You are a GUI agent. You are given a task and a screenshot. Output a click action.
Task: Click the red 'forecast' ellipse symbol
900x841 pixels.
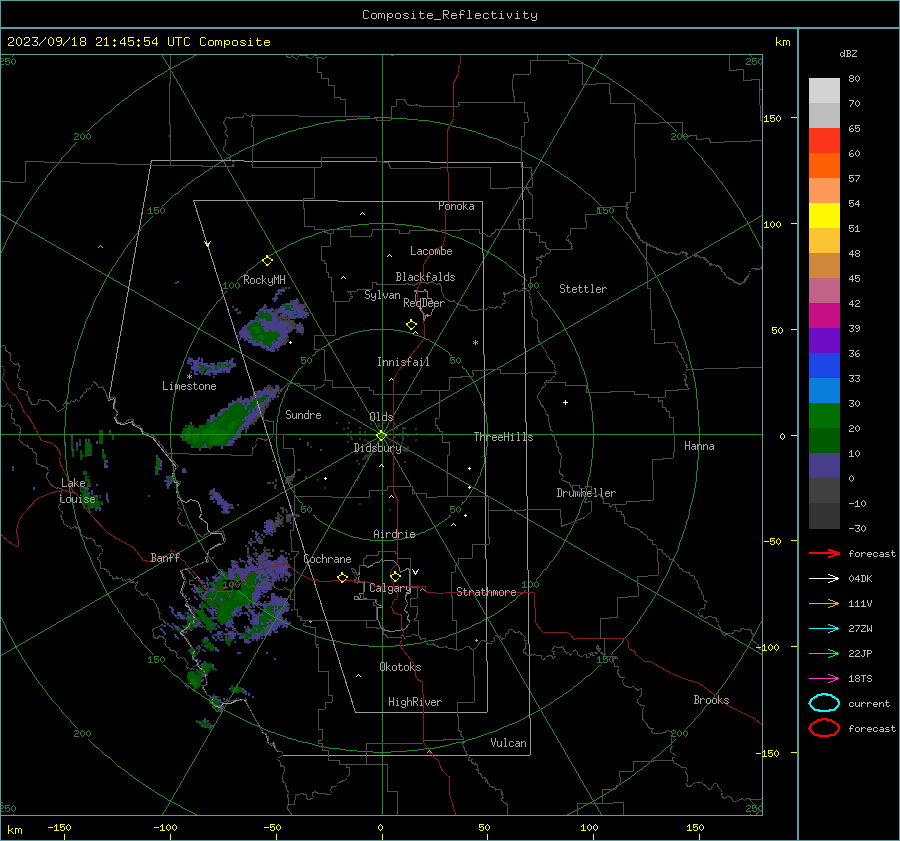click(824, 728)
